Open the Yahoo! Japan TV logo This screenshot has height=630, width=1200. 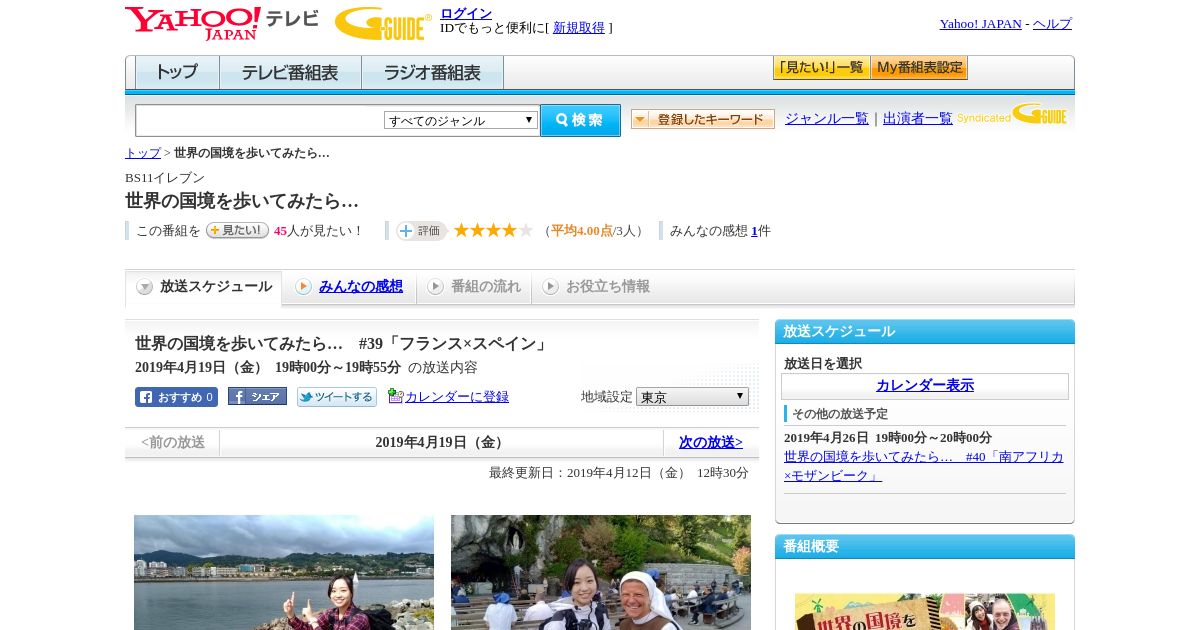(x=222, y=23)
